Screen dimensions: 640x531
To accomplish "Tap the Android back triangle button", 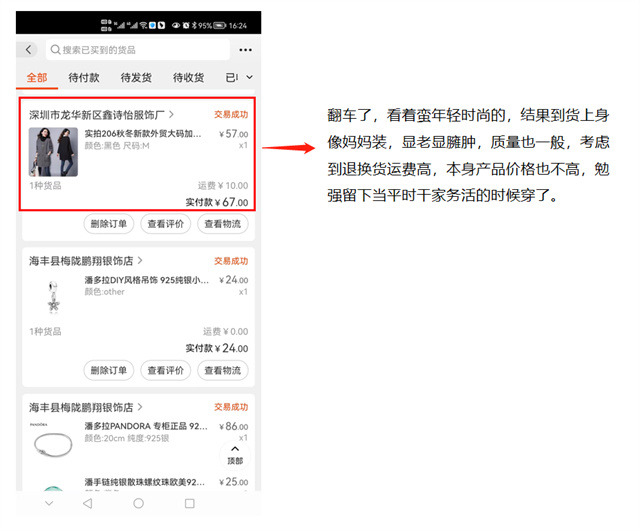I will click(x=87, y=503).
